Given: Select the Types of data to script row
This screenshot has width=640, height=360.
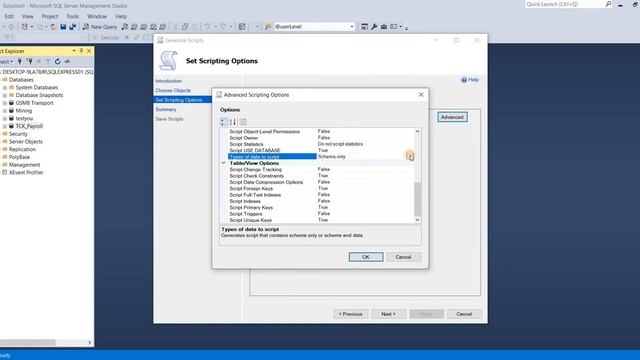Looking at the screenshot, I should (321, 157).
